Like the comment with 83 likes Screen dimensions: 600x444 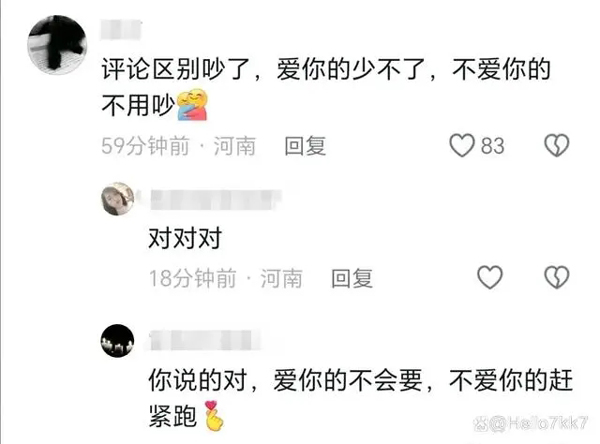pyautogui.click(x=461, y=145)
